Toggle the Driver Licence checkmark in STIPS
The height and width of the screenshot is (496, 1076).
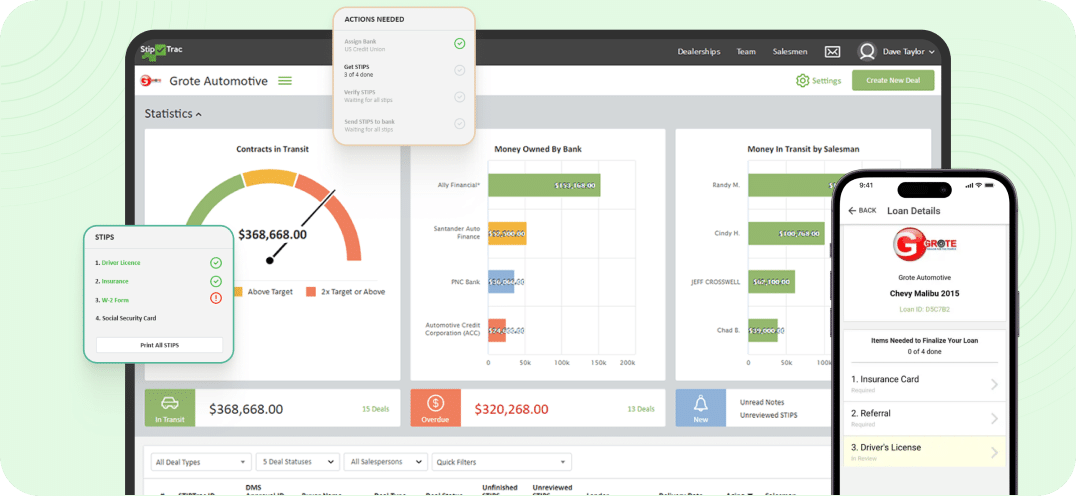216,263
